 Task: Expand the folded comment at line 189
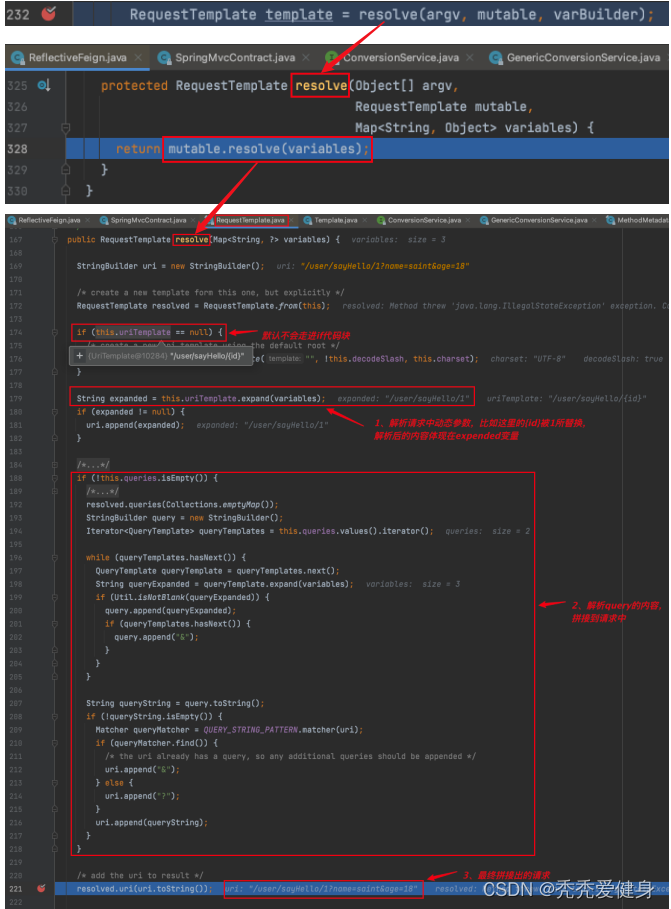(55, 492)
